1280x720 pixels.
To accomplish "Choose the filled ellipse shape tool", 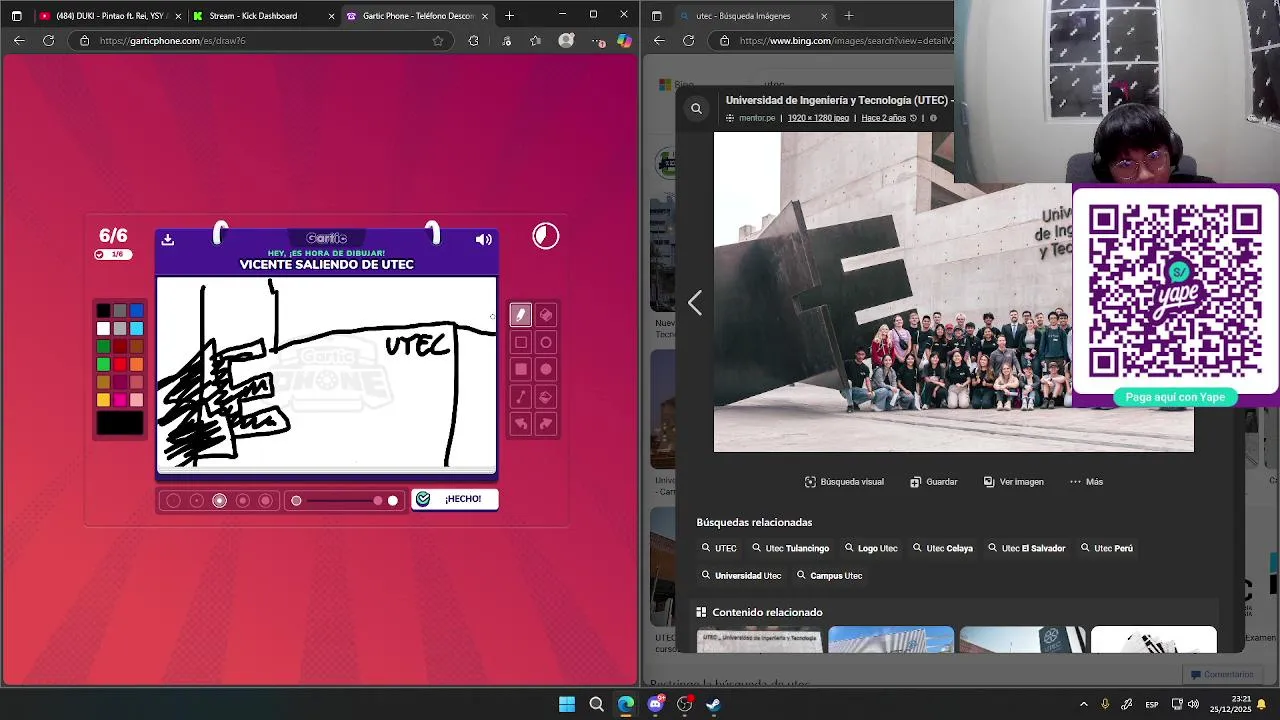I will (x=546, y=369).
